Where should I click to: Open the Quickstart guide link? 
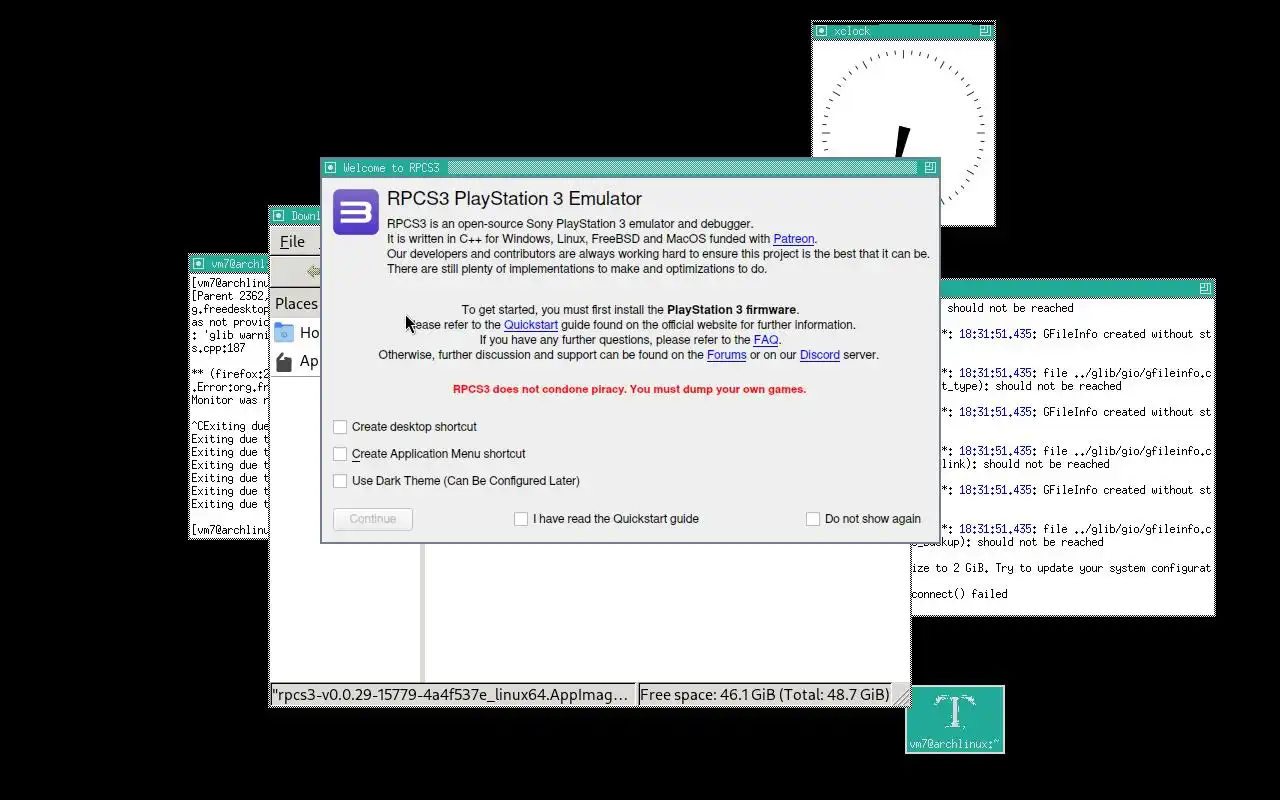click(531, 325)
